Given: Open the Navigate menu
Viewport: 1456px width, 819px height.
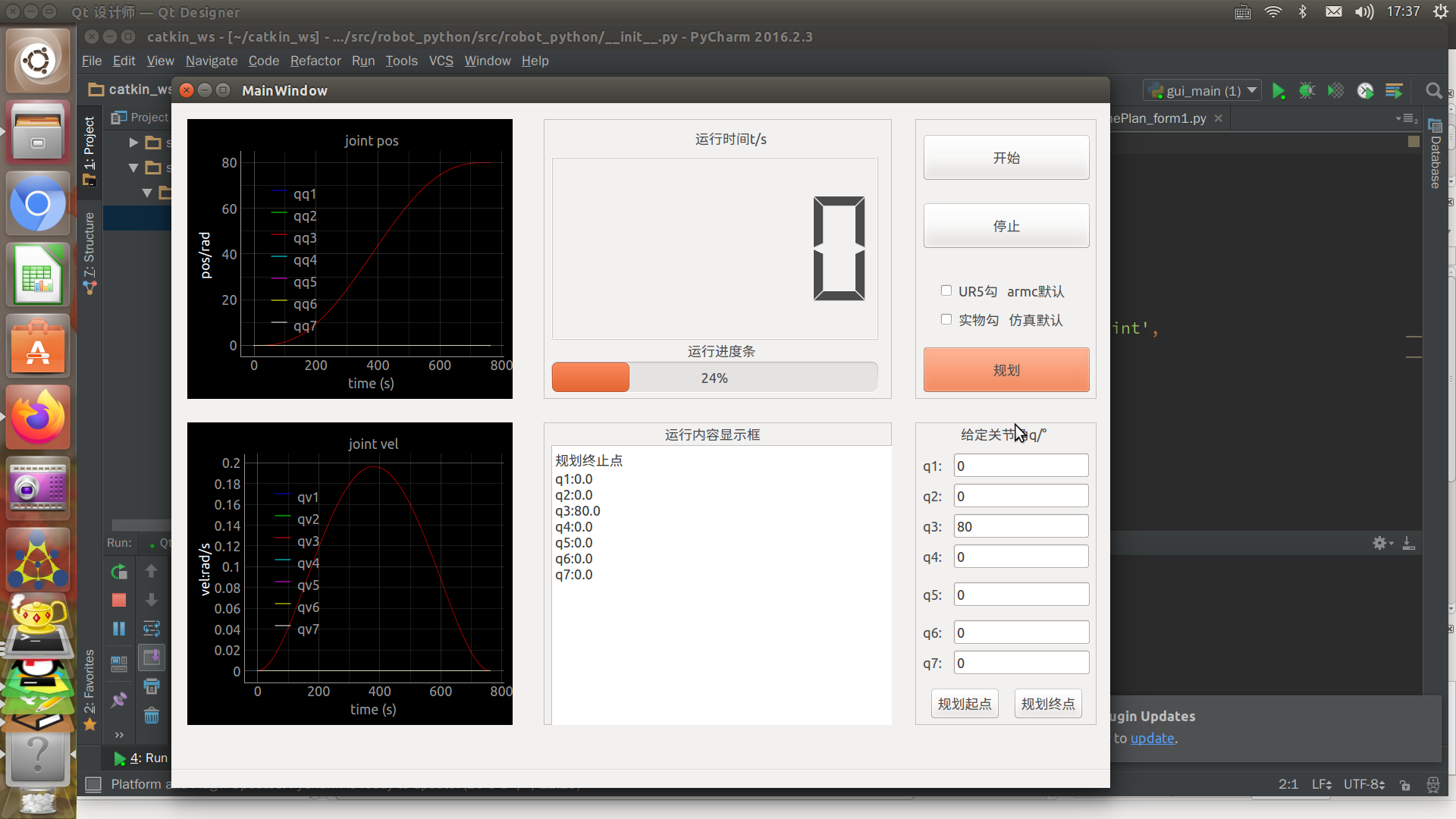Looking at the screenshot, I should (212, 61).
